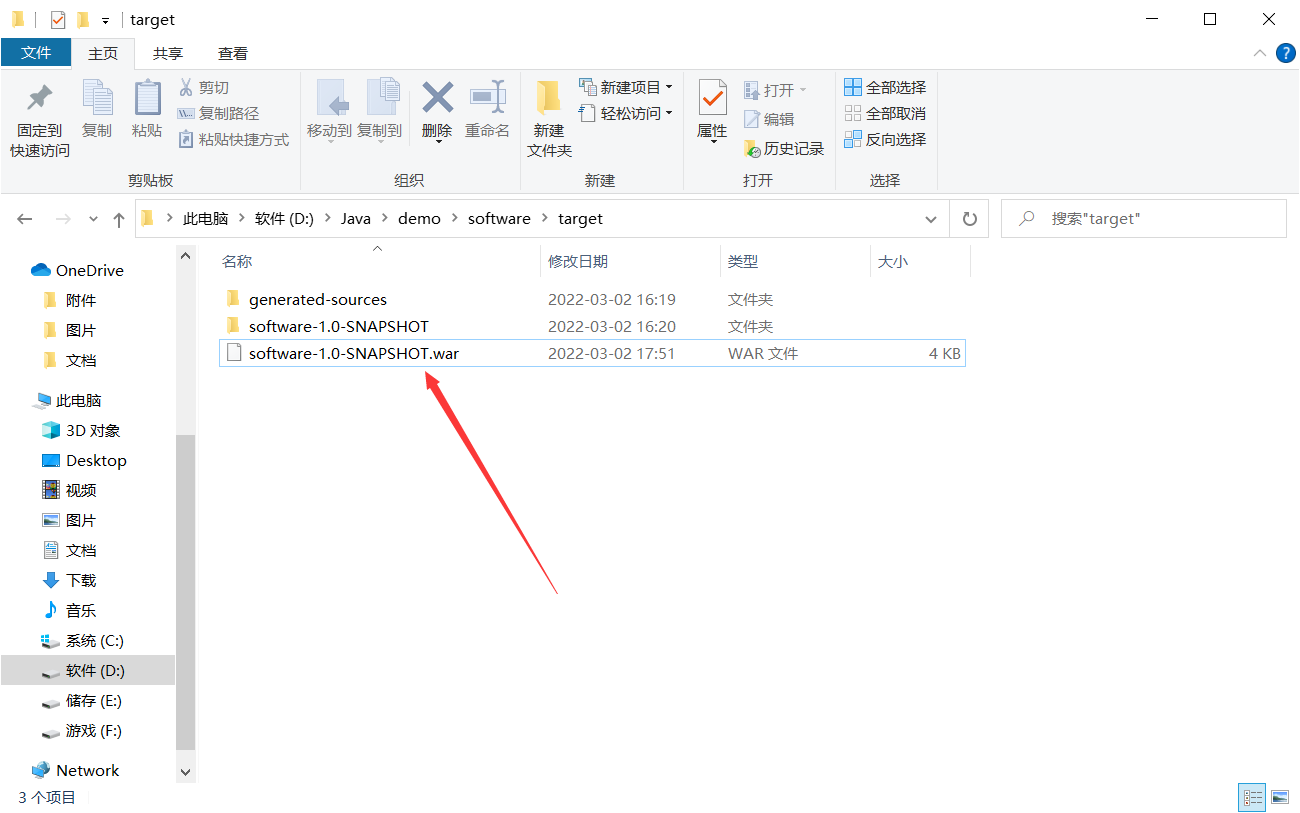Expand the recent locations chevron
Viewport: 1300px width, 813px height.
93,219
